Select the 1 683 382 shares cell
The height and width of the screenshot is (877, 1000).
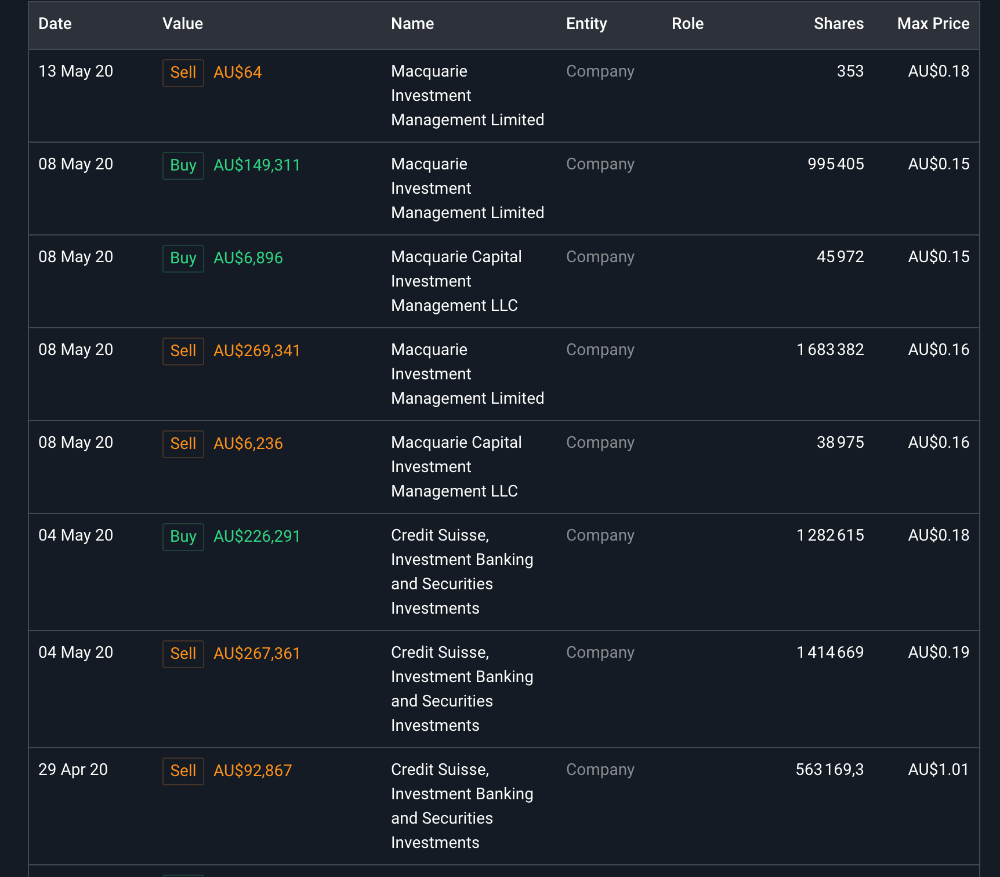[x=830, y=350]
